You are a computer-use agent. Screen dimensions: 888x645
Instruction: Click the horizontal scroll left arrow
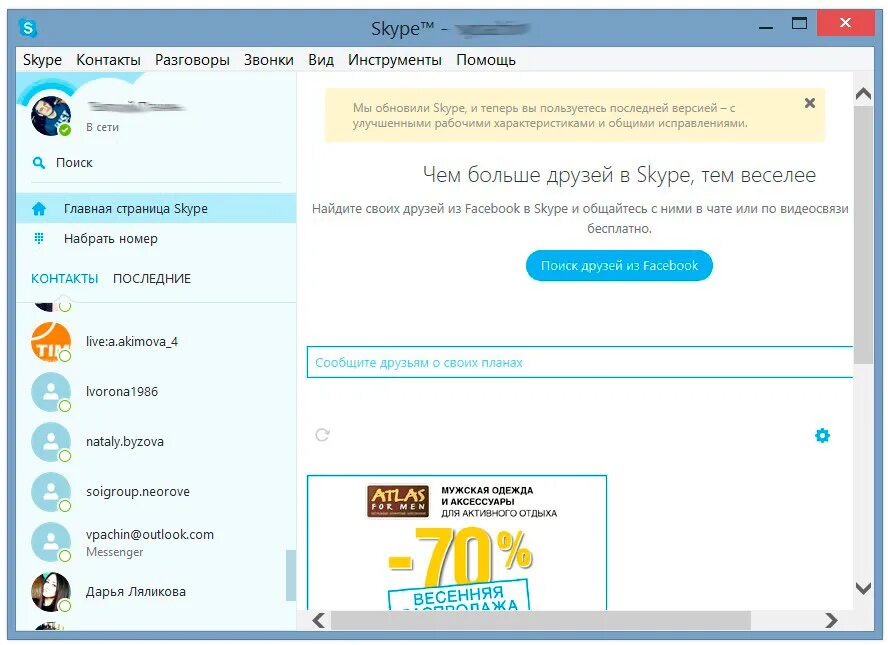pyautogui.click(x=319, y=621)
